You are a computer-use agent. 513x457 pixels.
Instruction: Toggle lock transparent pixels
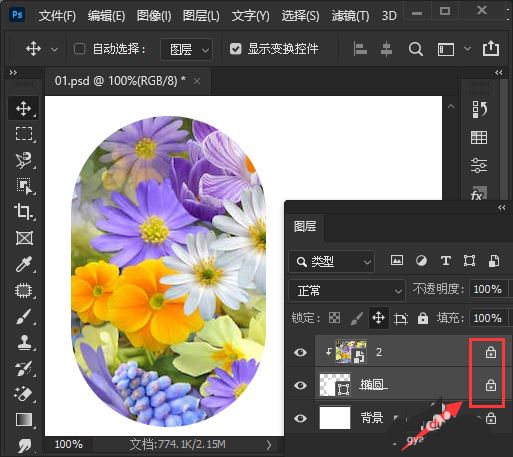click(334, 318)
